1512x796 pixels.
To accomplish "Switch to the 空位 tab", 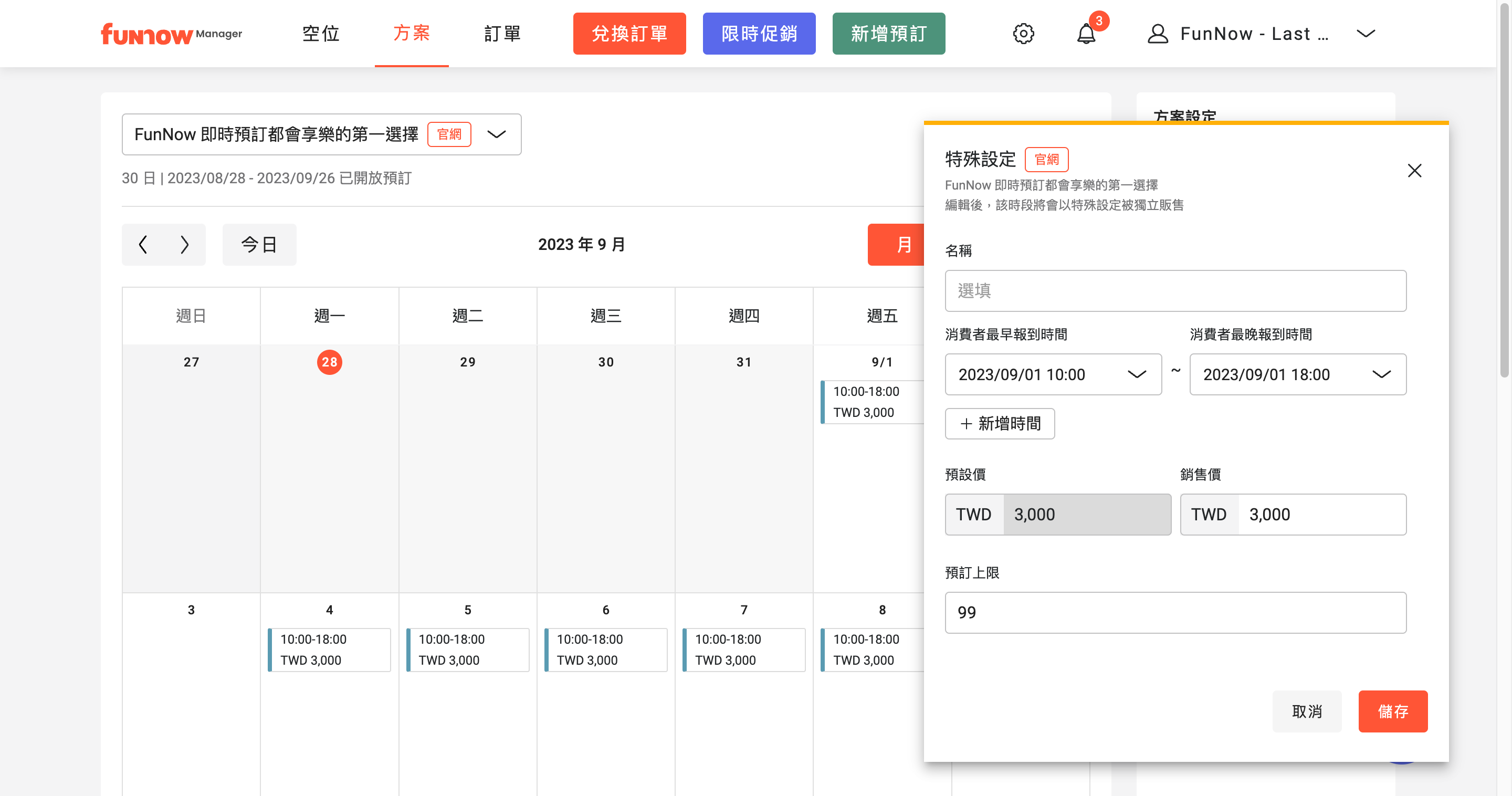I will point(320,34).
